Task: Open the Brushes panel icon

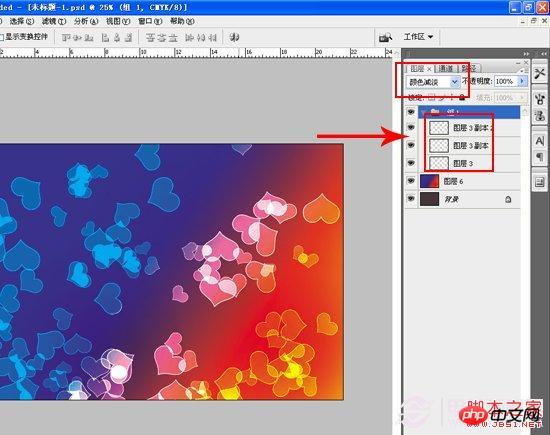Action: coord(539,99)
